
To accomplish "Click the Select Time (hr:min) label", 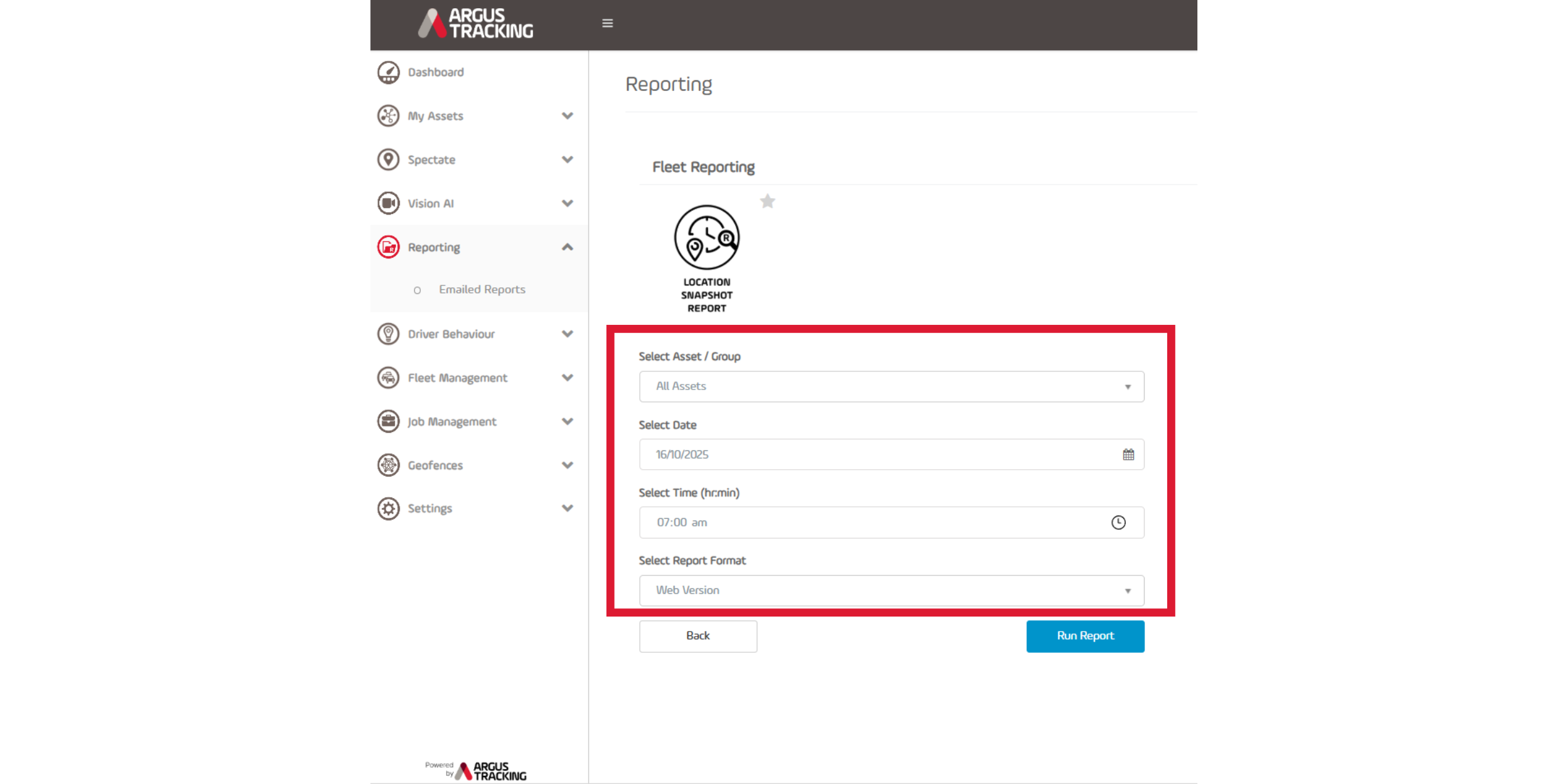I will click(689, 493).
